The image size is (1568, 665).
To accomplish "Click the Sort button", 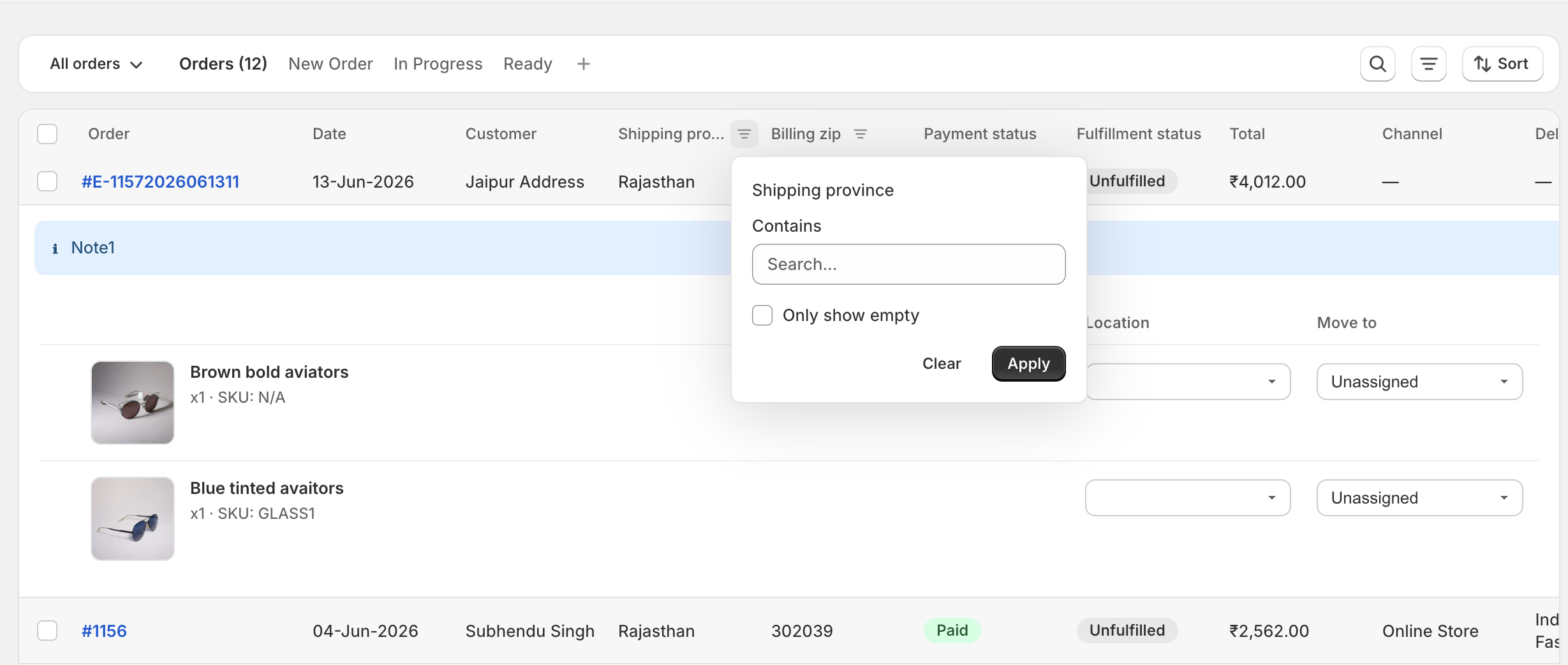I will click(1502, 64).
